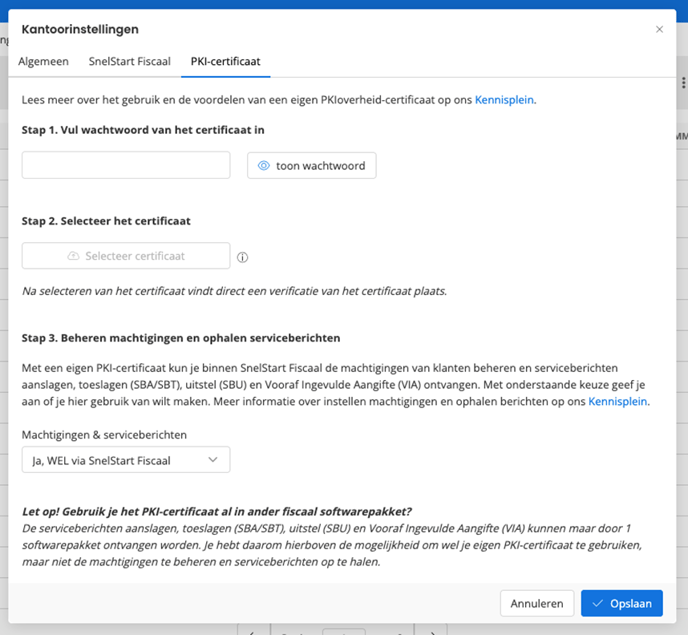Select the PKI-certificaat tab
The height and width of the screenshot is (635, 688).
(226, 61)
